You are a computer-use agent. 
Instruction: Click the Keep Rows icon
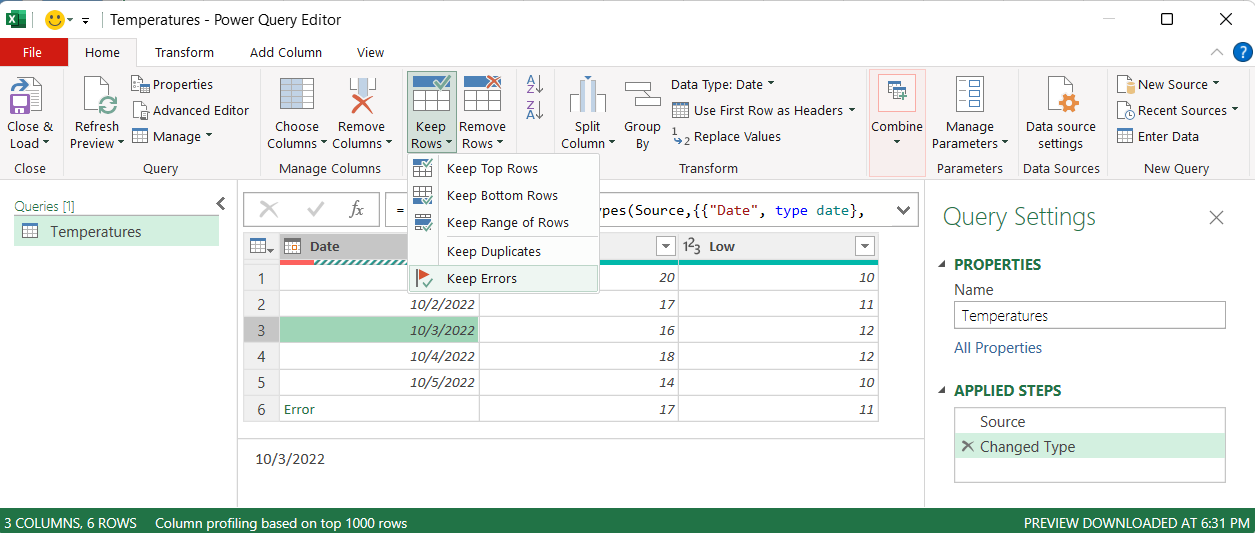(432, 94)
